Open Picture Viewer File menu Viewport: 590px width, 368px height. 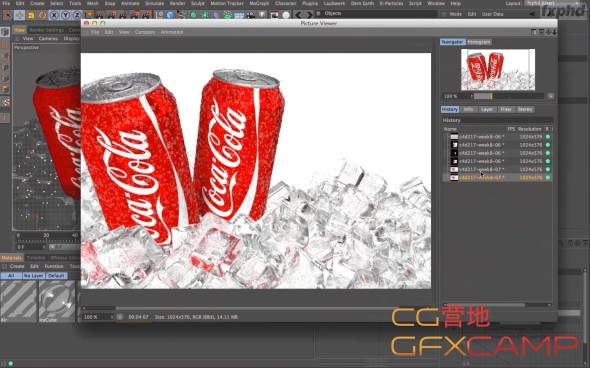click(95, 32)
